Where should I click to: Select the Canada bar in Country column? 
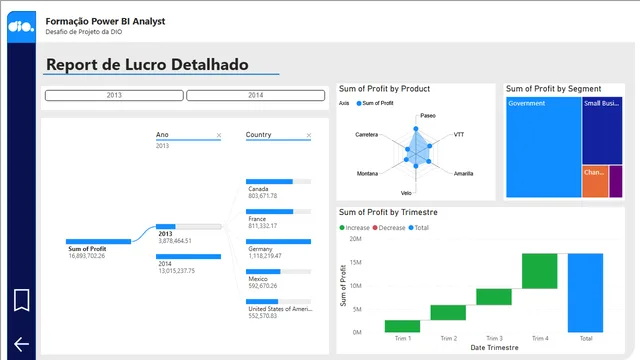(x=278, y=181)
